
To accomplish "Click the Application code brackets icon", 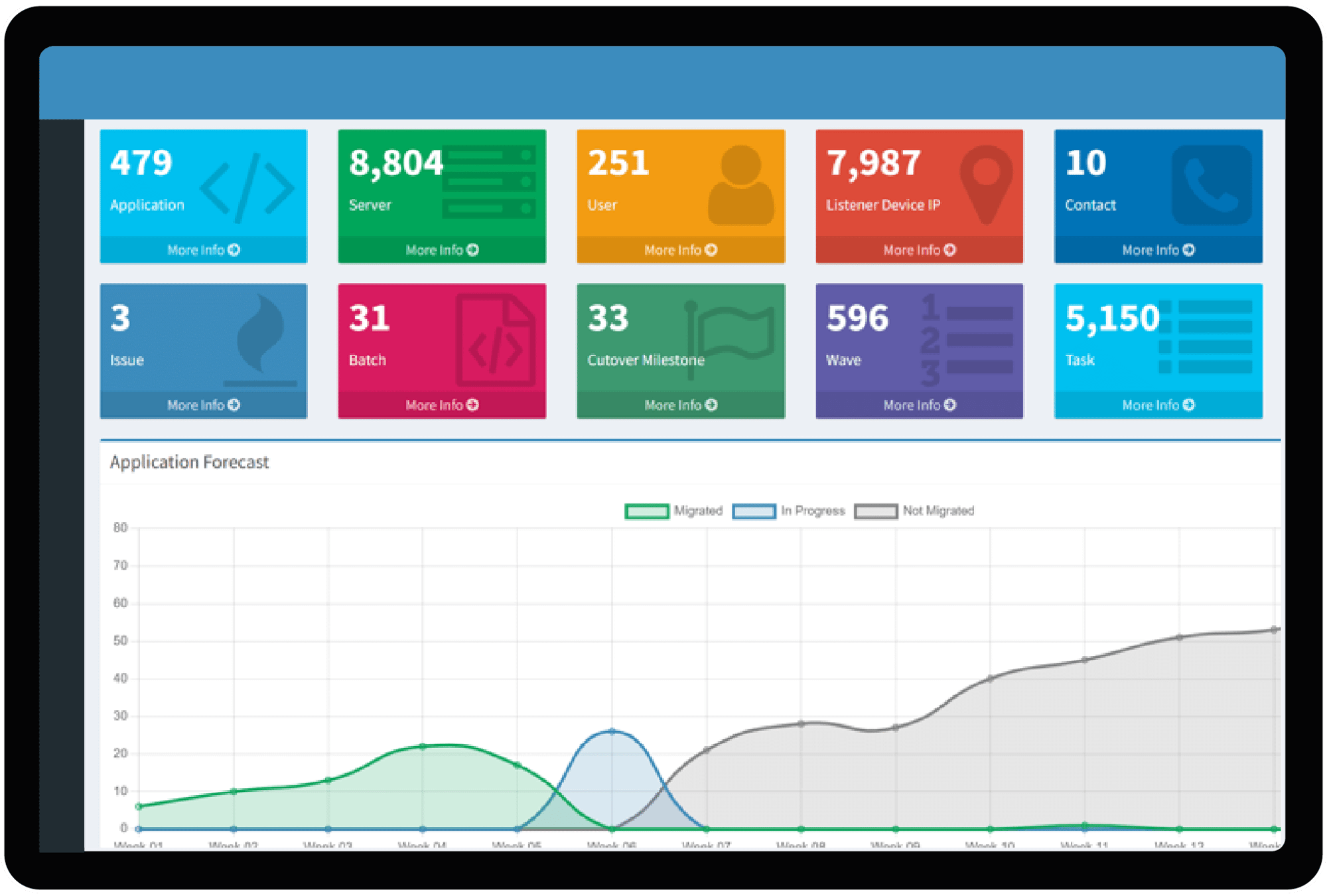I will 247,188.
